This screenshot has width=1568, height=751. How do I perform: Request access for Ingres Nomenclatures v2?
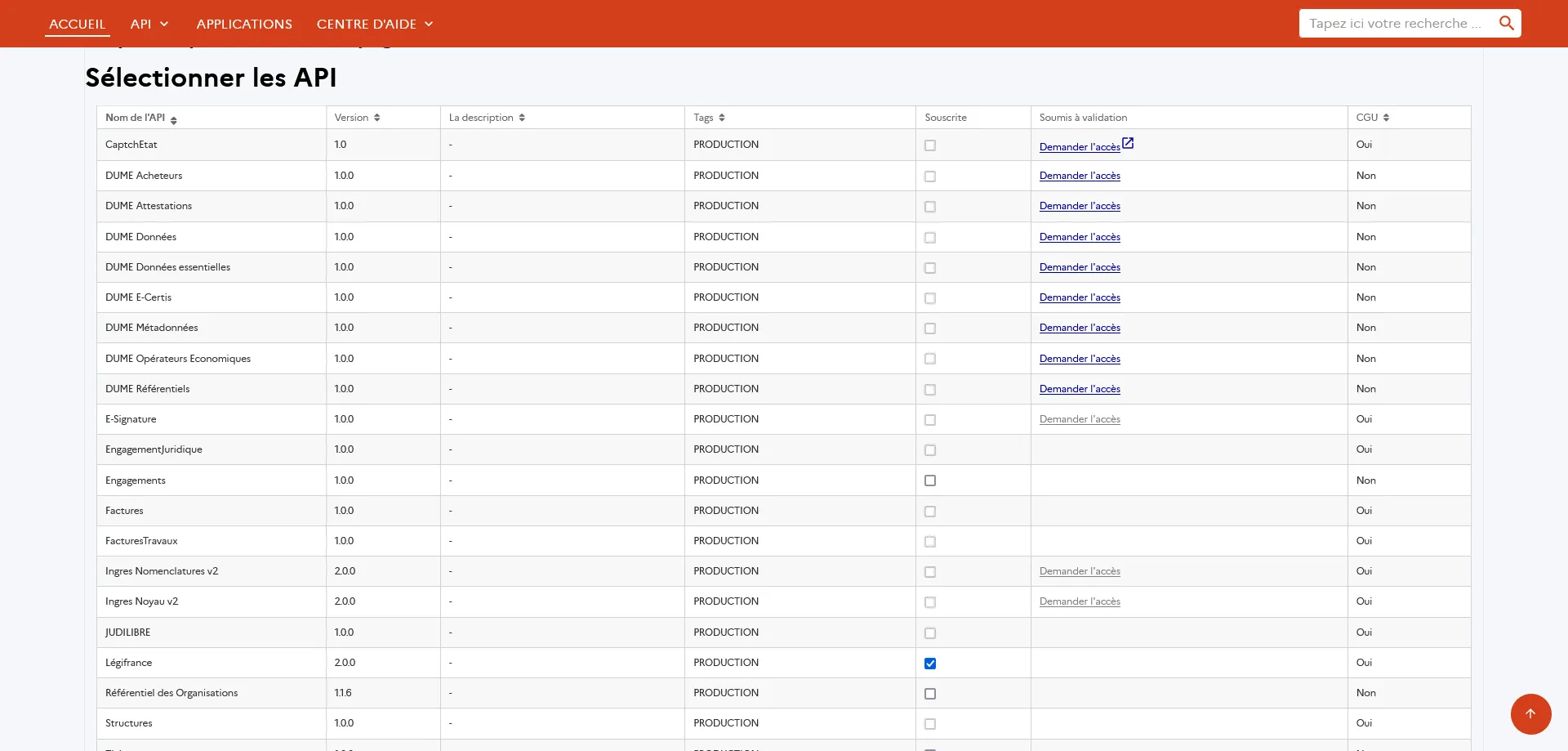point(1080,571)
